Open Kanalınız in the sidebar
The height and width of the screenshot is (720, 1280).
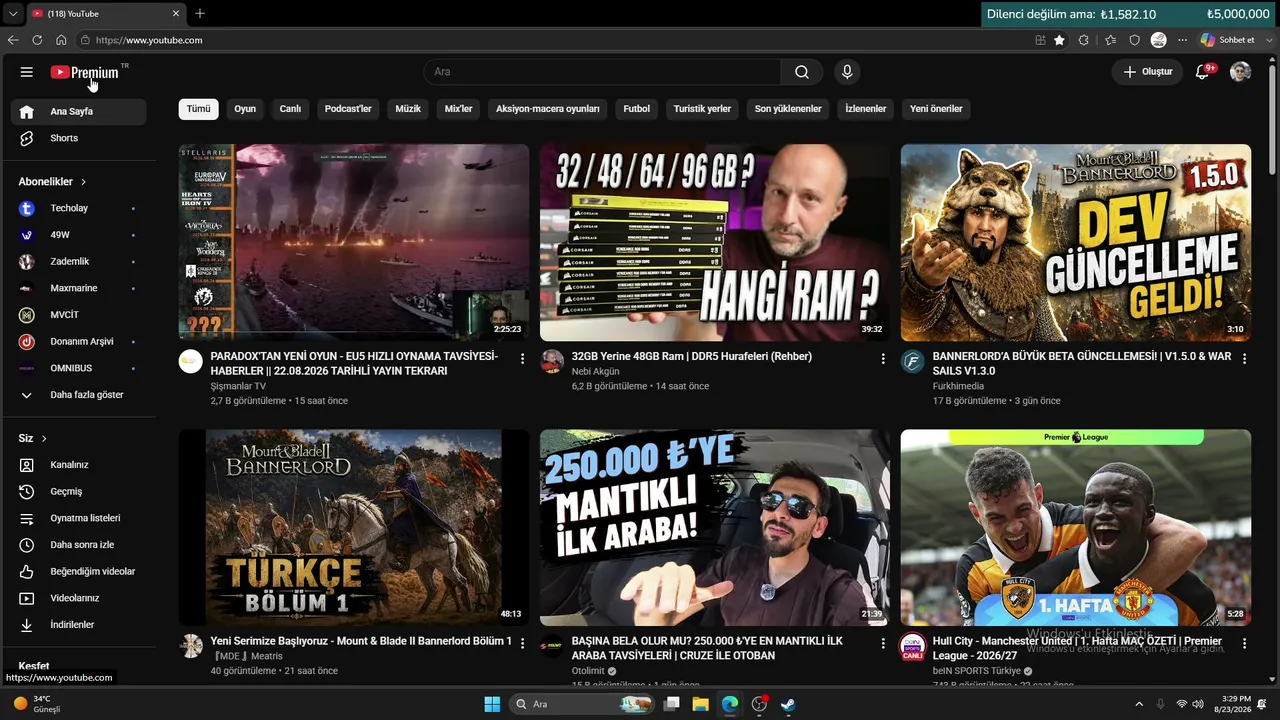coord(79,465)
